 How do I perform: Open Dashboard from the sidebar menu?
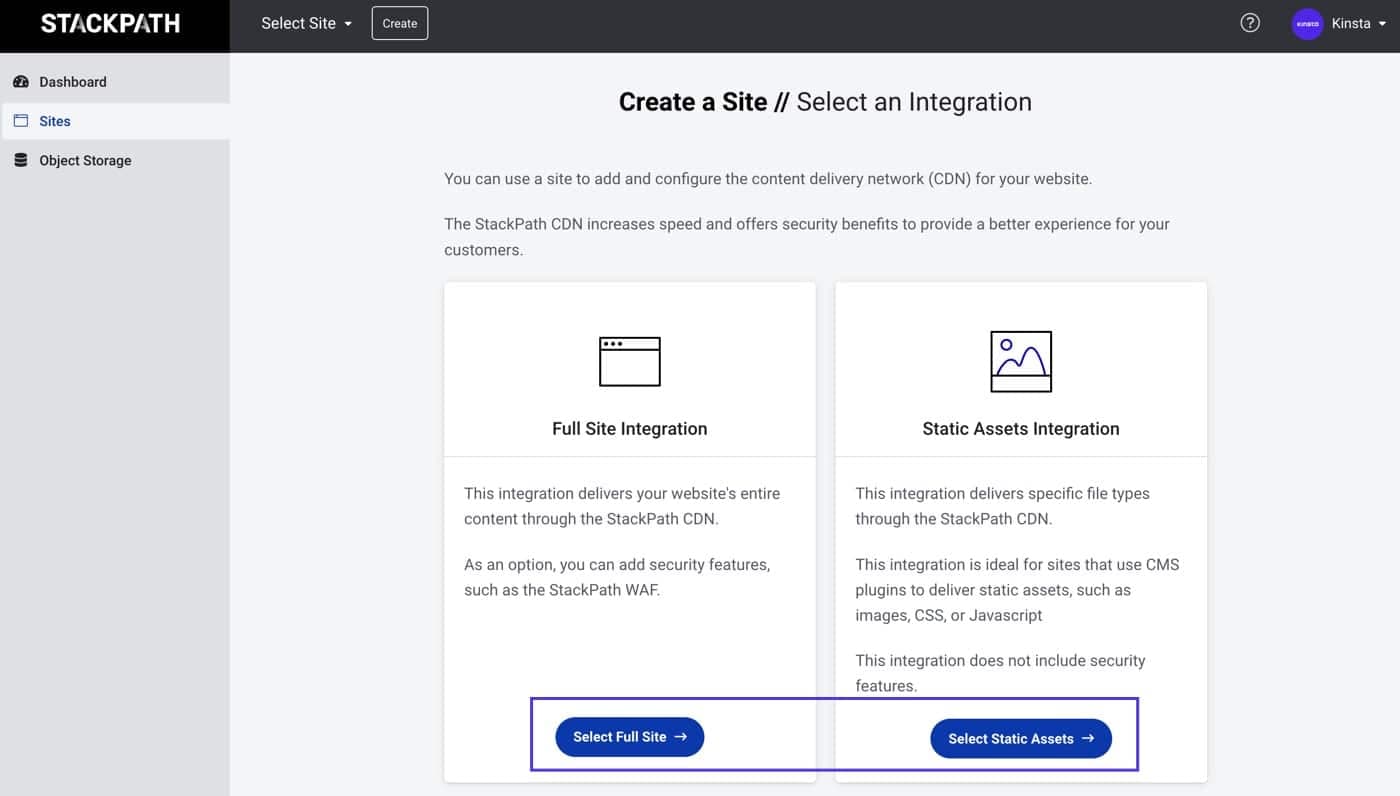click(72, 81)
